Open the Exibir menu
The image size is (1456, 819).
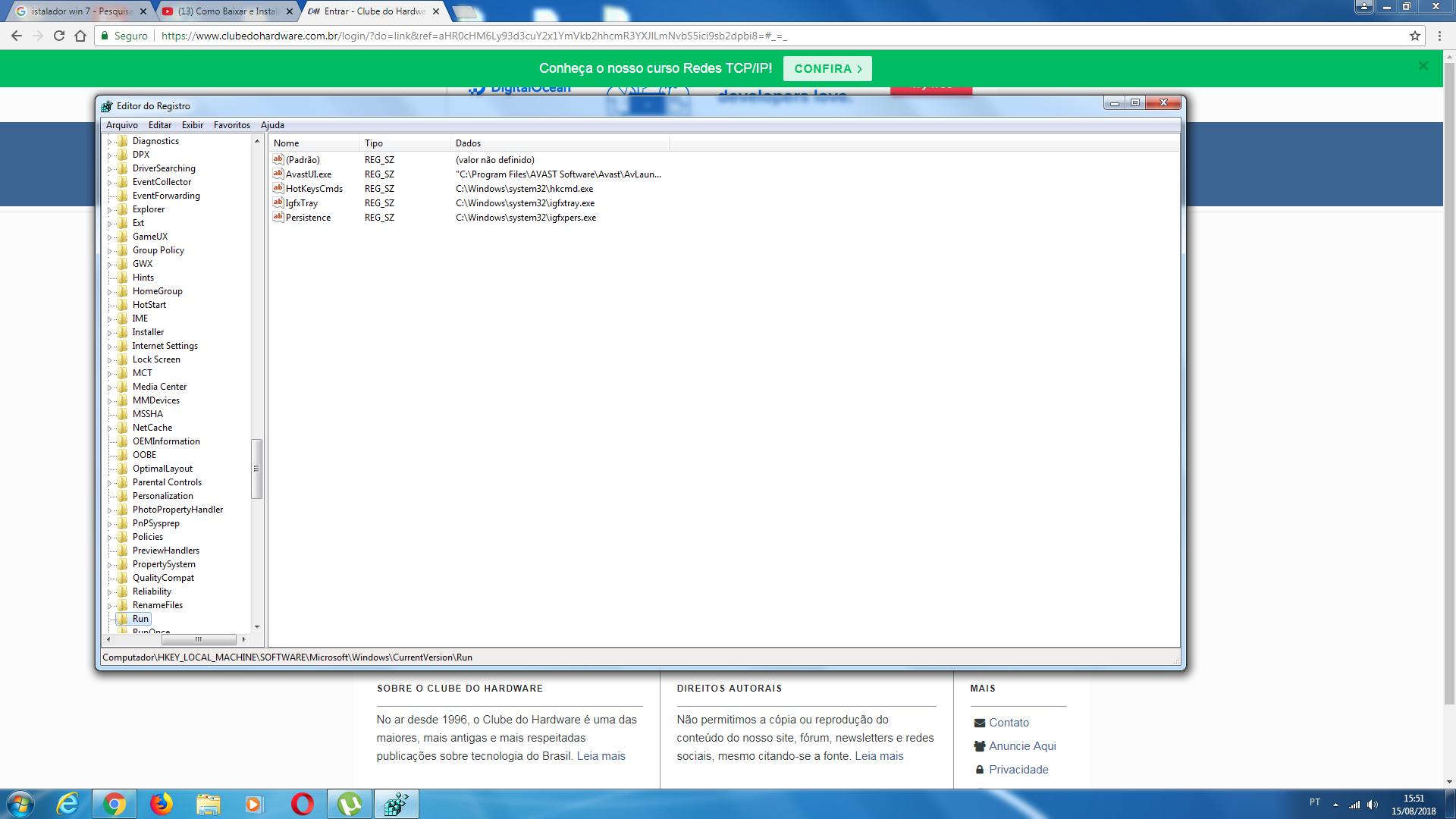tap(193, 125)
